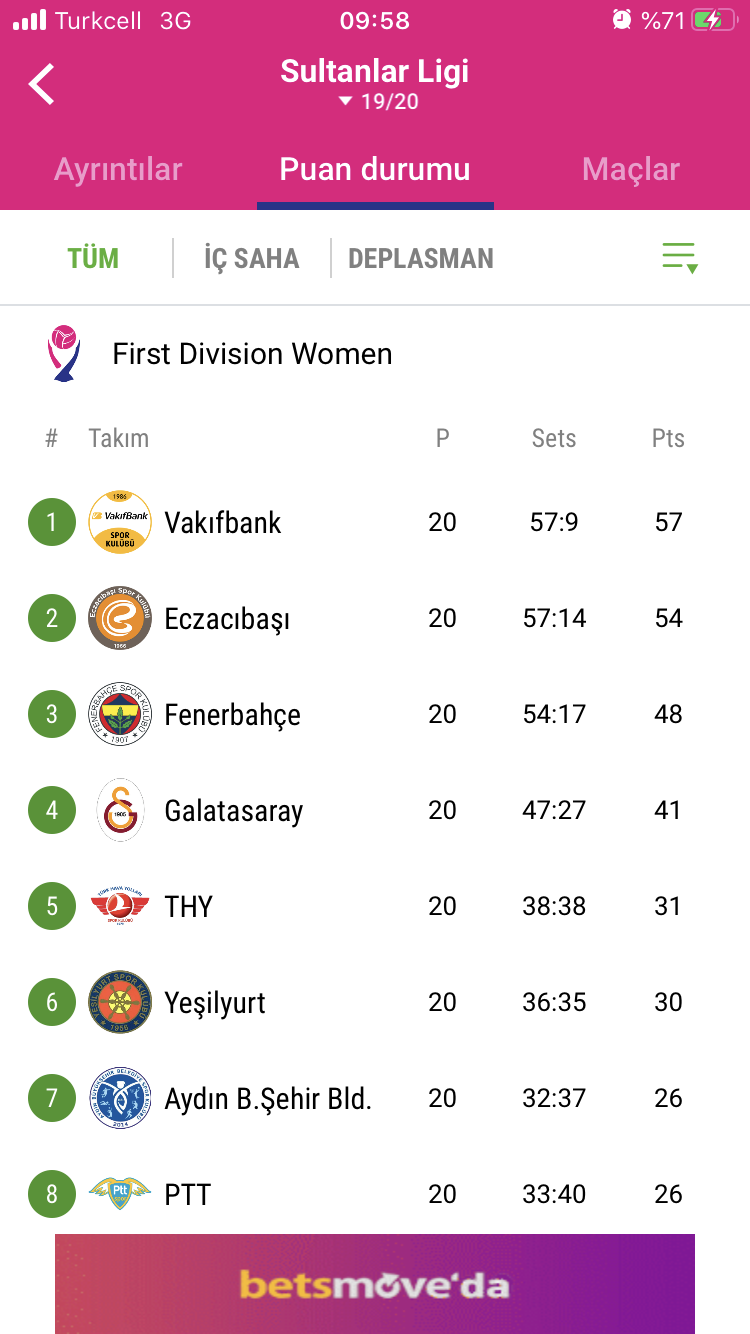Tap the Galatasaray club crest

120,810
